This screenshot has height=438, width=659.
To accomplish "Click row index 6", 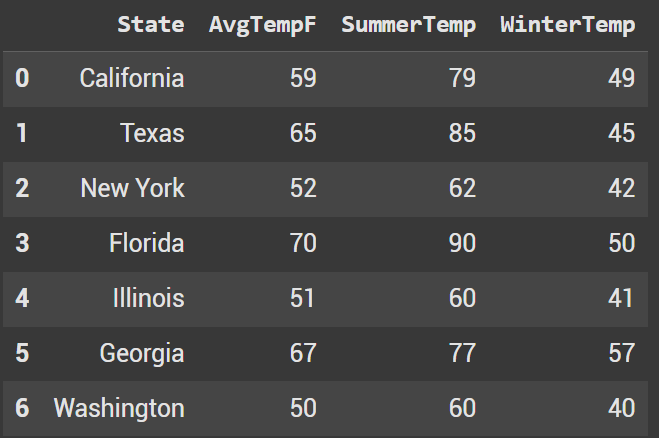I will [x=22, y=408].
